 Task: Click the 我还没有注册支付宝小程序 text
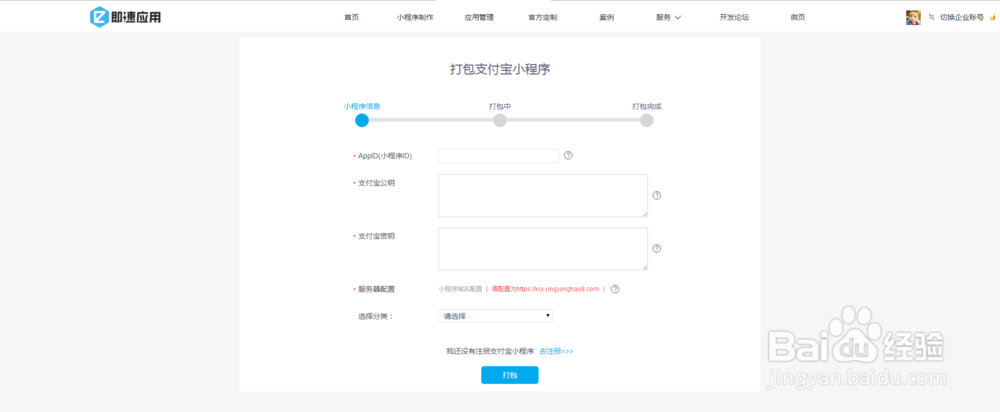tap(490, 351)
